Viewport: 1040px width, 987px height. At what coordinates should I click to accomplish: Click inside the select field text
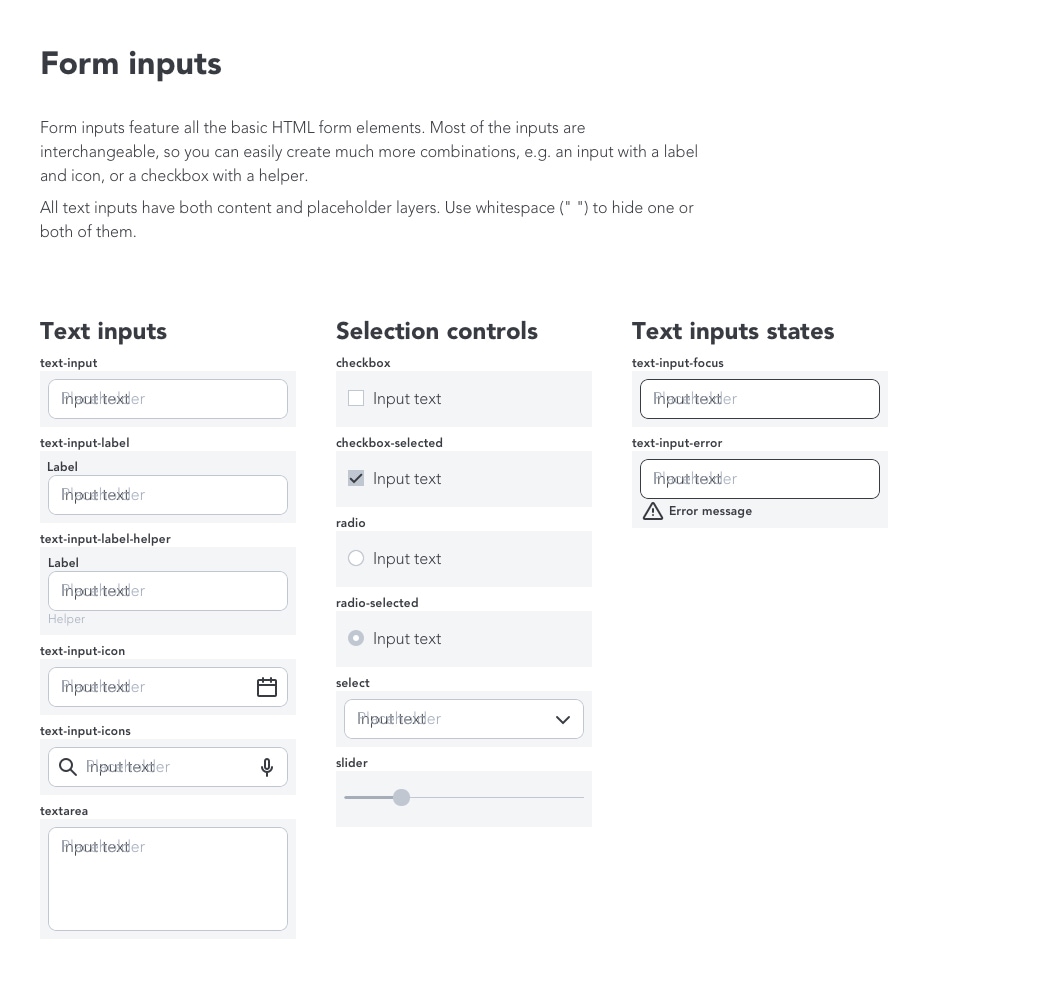pyautogui.click(x=399, y=719)
